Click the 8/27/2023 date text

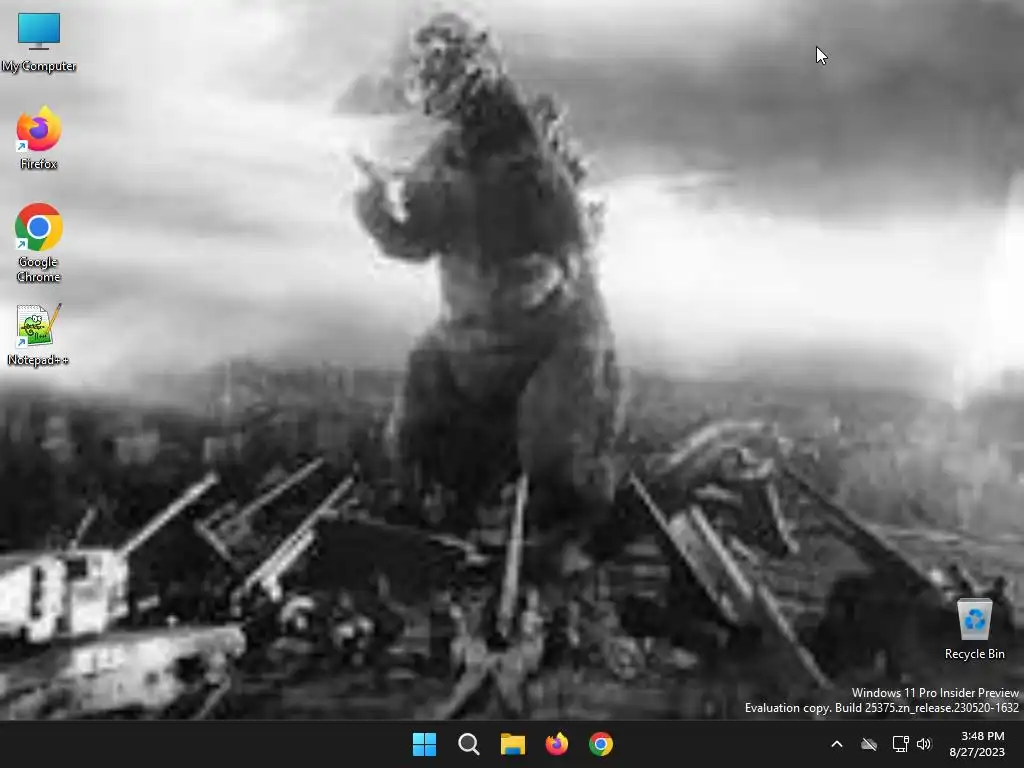click(977, 752)
